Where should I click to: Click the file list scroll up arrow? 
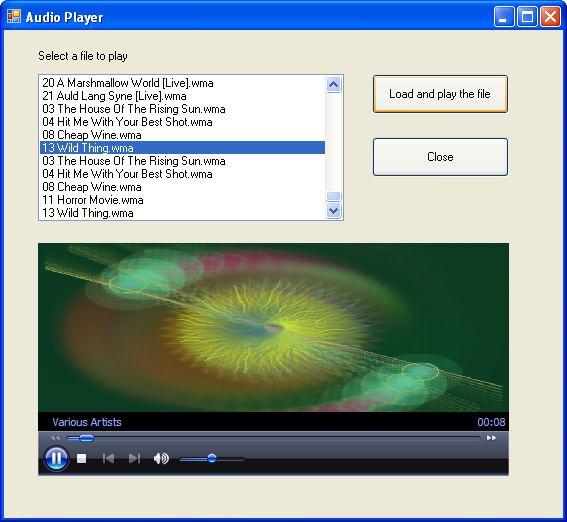[333, 85]
